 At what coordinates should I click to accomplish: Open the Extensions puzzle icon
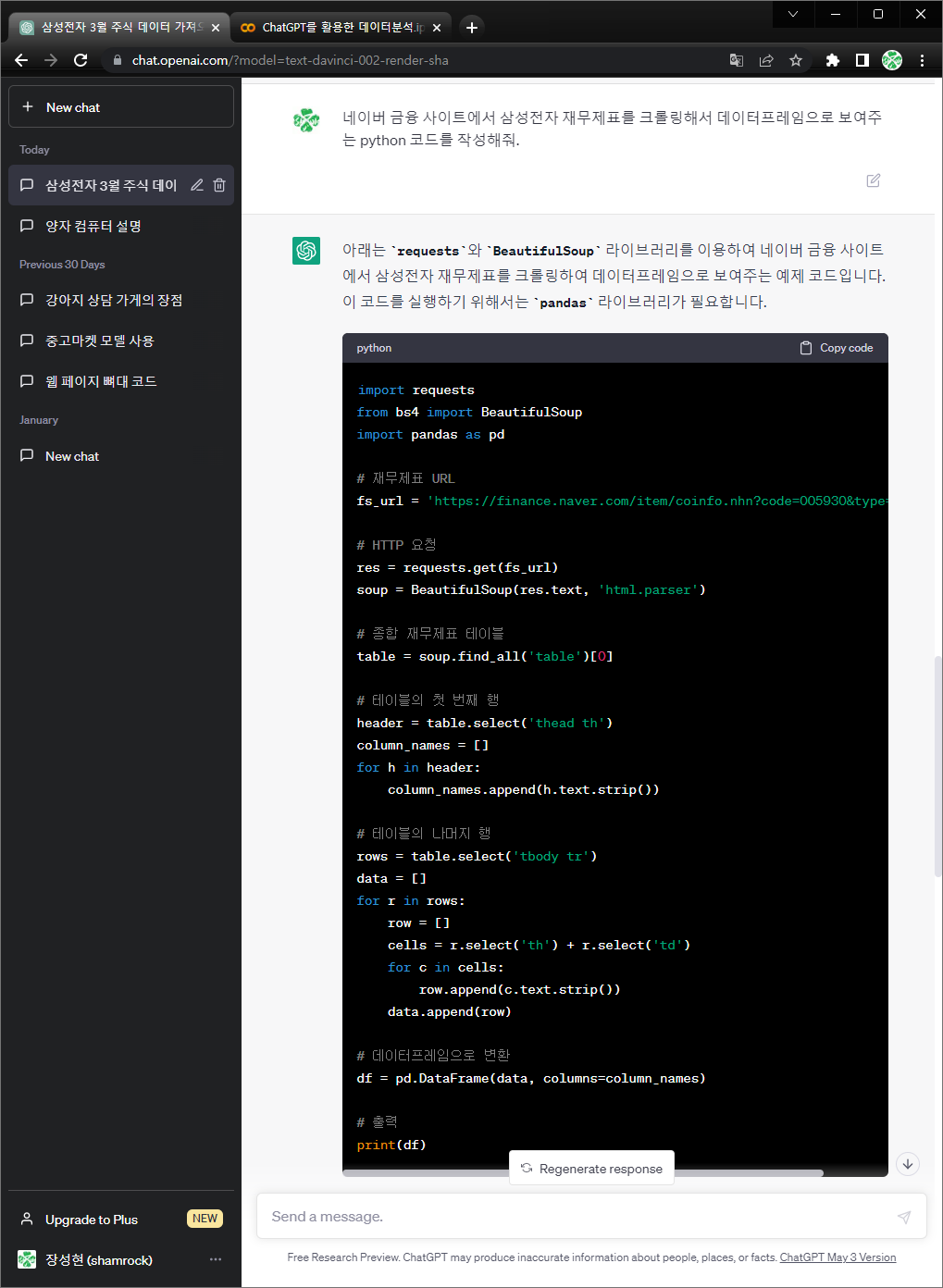click(x=832, y=60)
